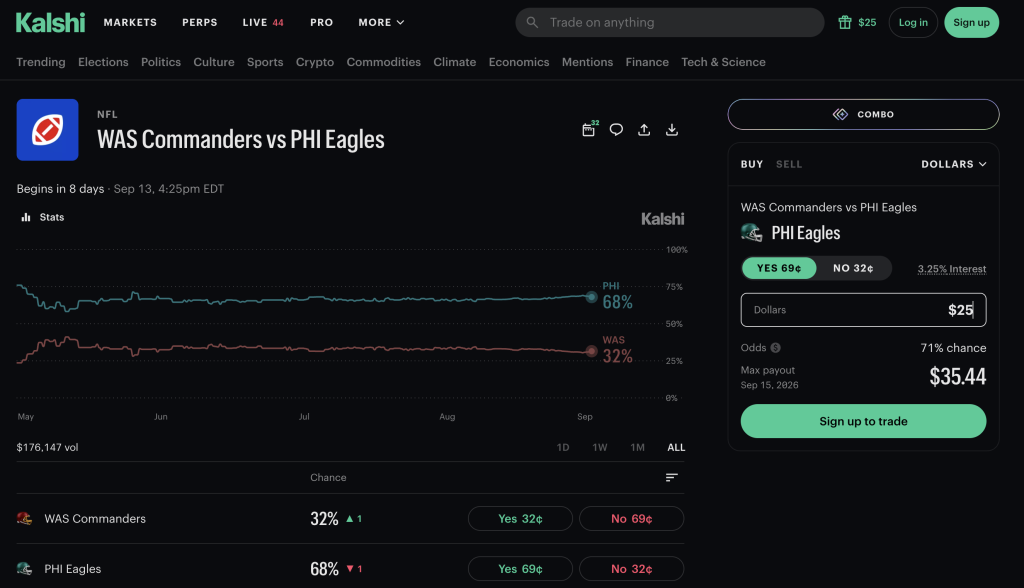Open PRO in top navigation
The width and height of the screenshot is (1024, 588).
321,22
